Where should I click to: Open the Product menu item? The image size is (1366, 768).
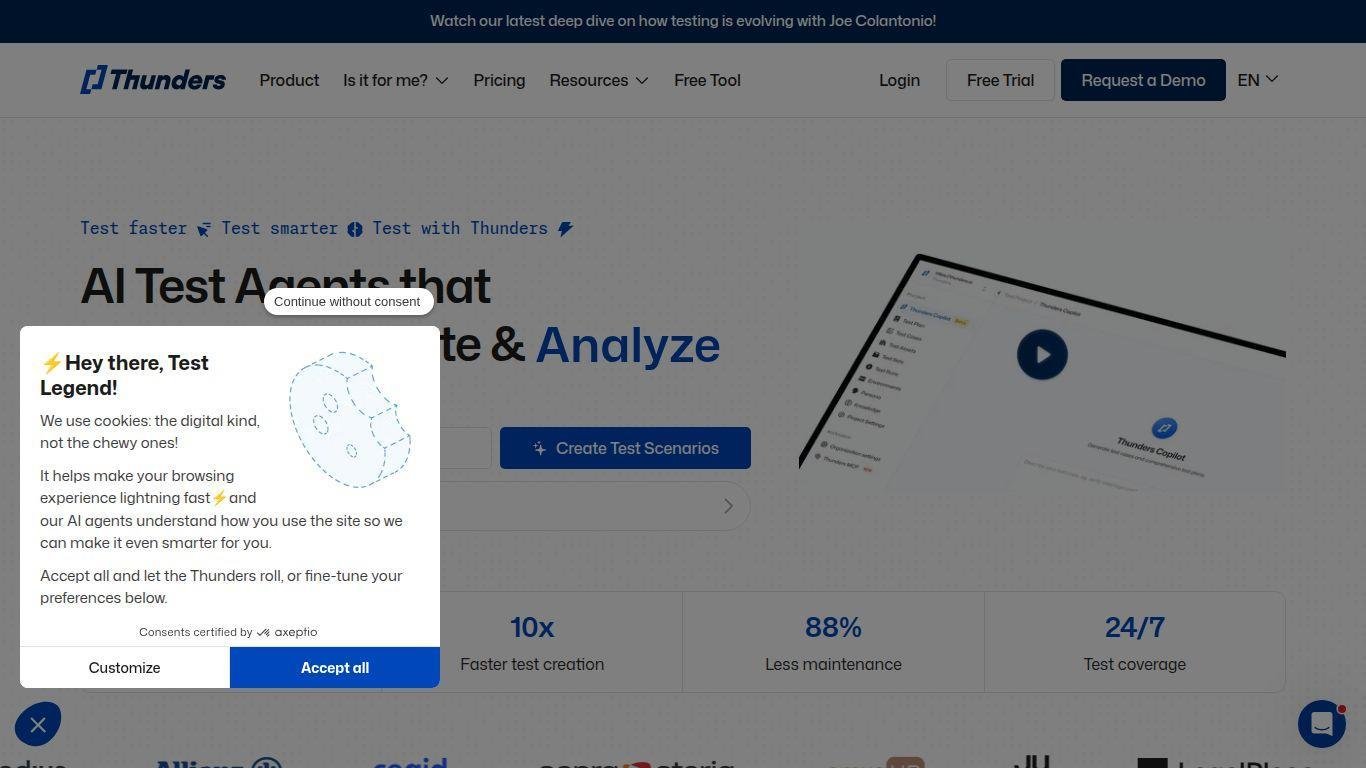click(x=289, y=80)
